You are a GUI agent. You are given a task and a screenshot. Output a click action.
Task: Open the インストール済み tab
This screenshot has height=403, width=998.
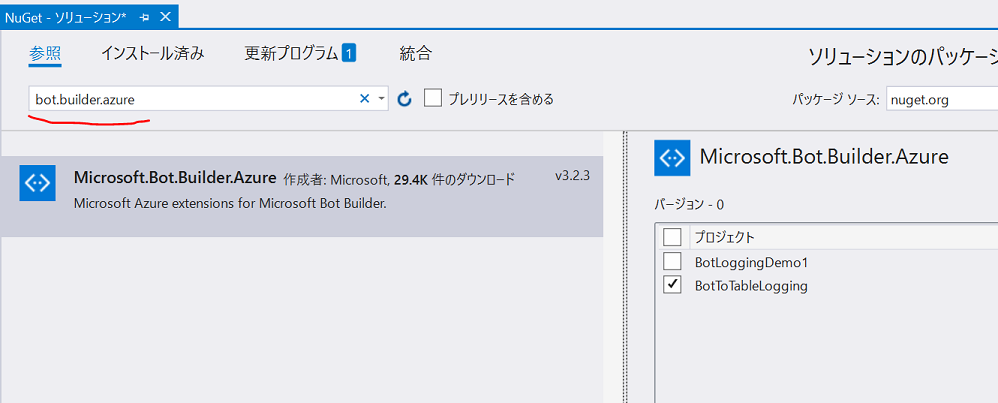coord(153,53)
